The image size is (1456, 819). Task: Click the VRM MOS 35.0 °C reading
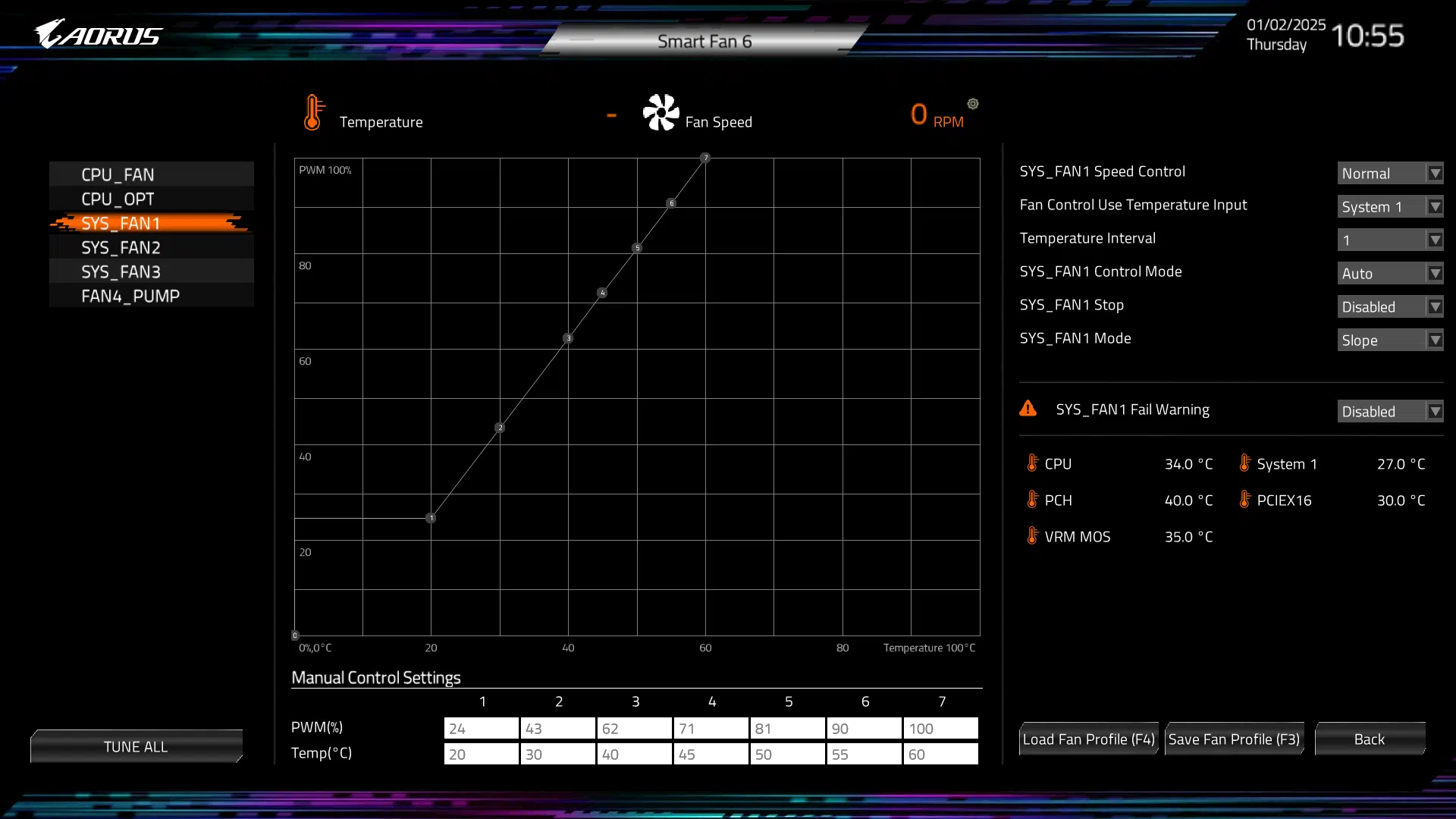1188,536
